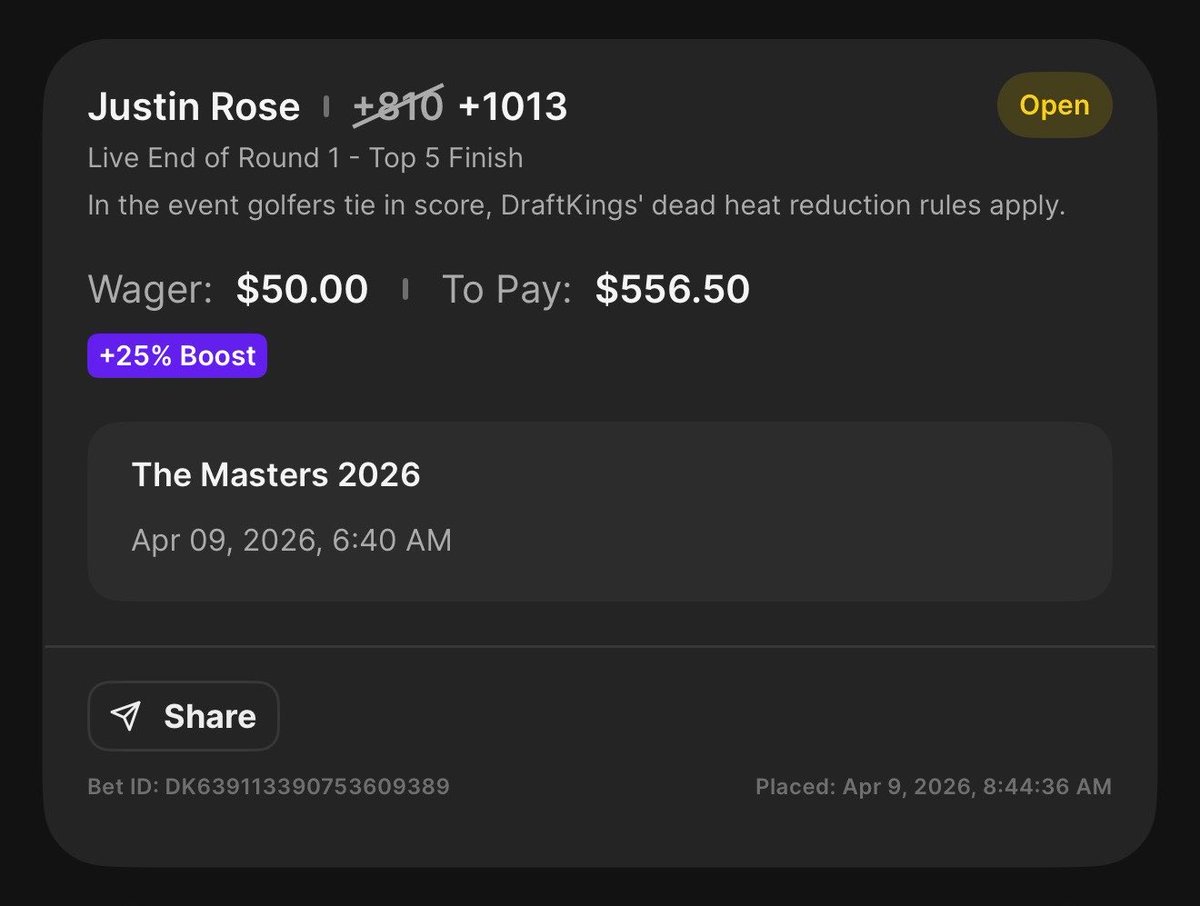The width and height of the screenshot is (1200, 906).
Task: Click the $556.50 To Pay amount
Action: coord(673,290)
